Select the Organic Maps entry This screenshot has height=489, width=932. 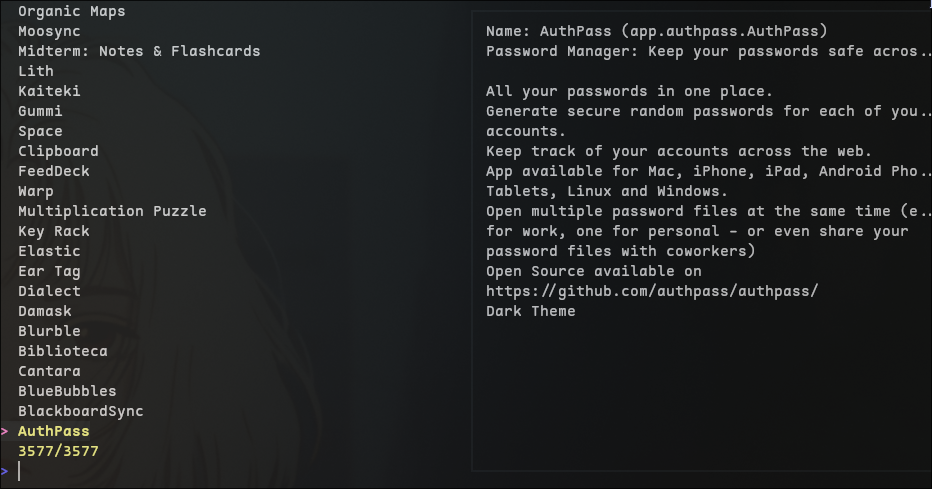click(x=71, y=11)
